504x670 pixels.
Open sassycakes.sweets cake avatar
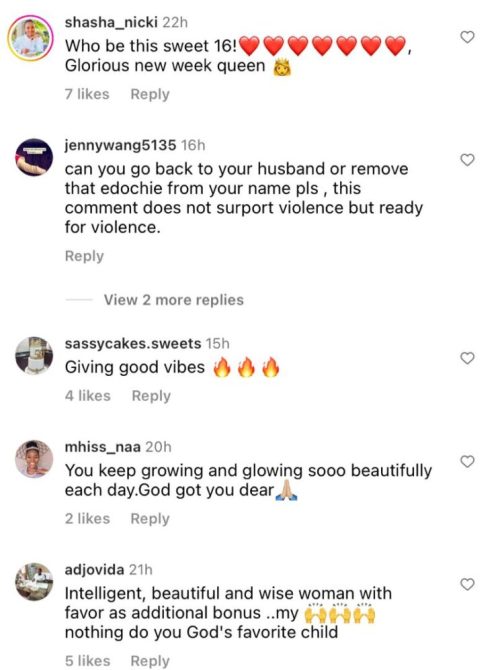(34, 356)
